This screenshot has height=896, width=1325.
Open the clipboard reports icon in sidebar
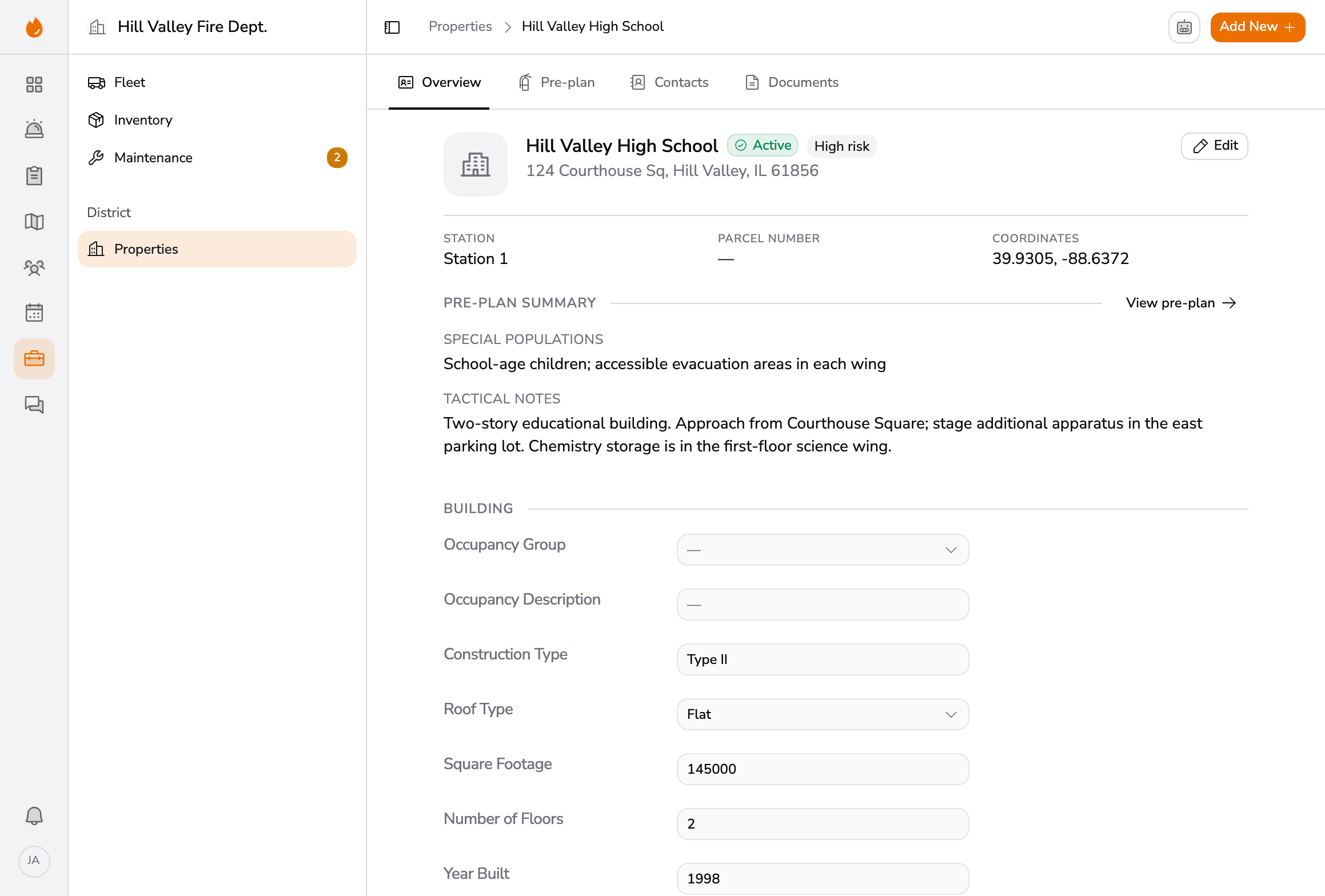click(x=34, y=175)
